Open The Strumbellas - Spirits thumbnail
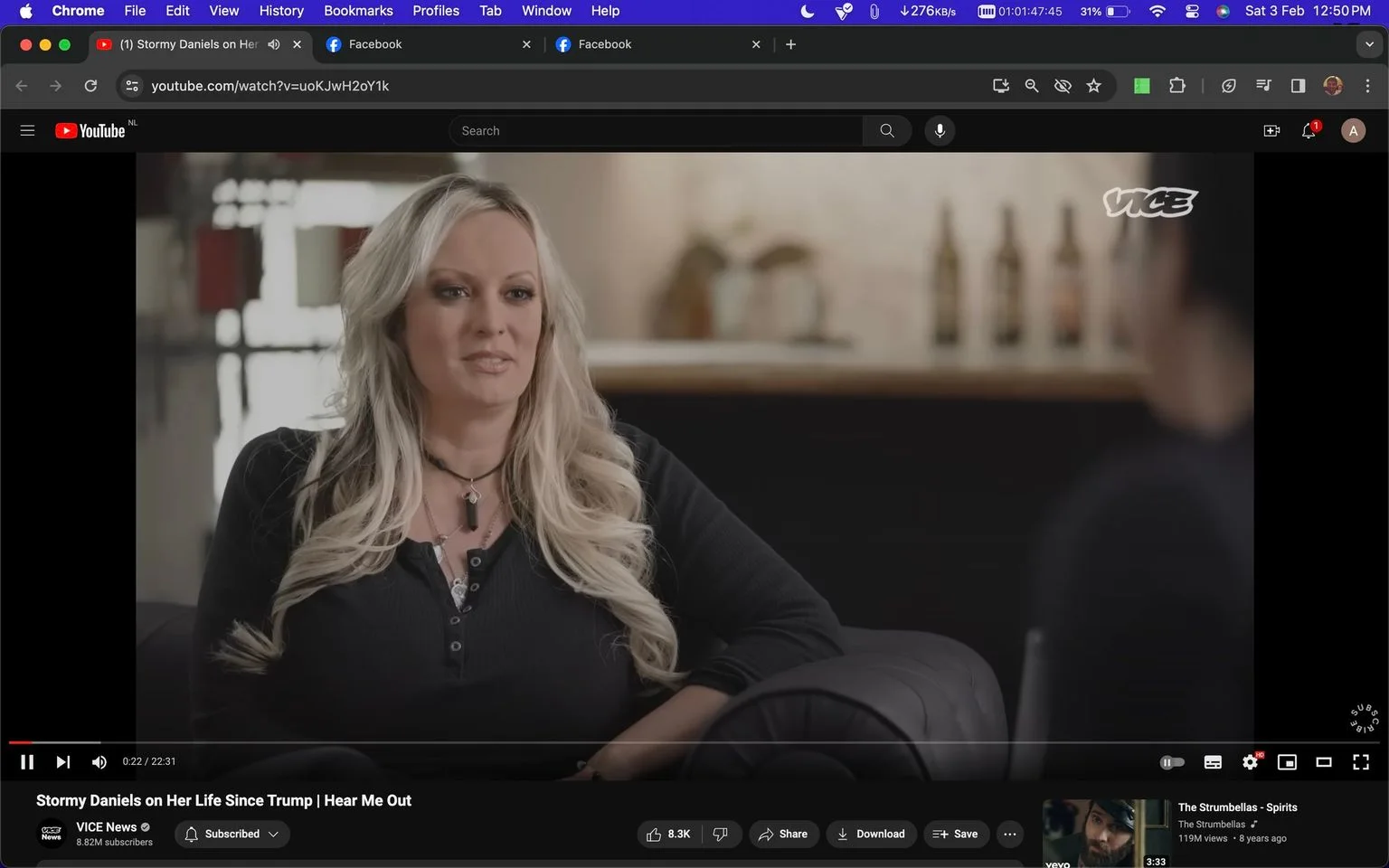The height and width of the screenshot is (868, 1389). point(1106,833)
